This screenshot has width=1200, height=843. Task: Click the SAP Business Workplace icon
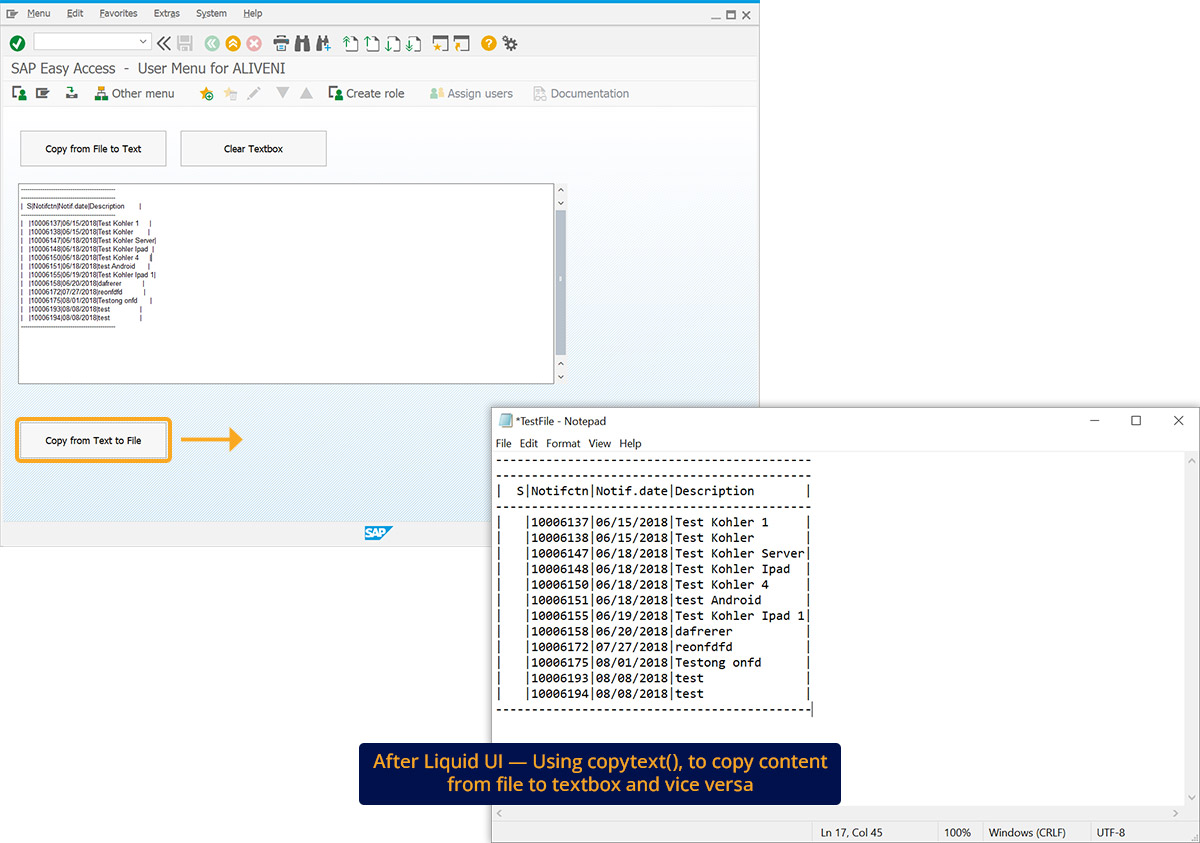click(71, 93)
